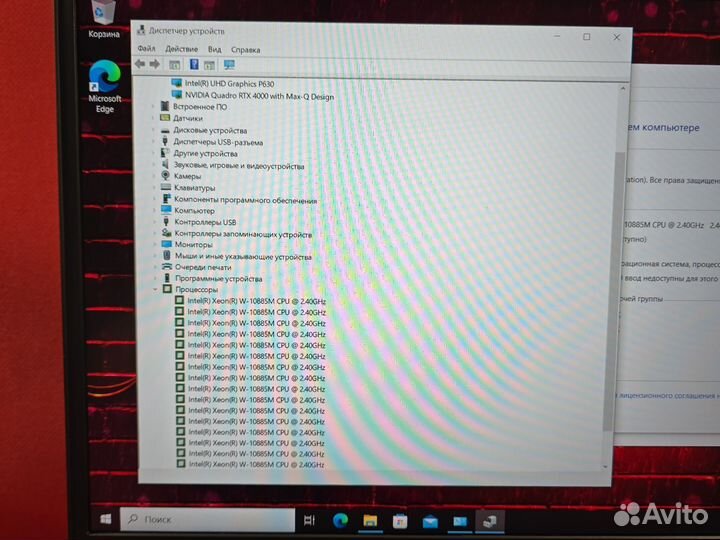720x540 pixels.
Task: Click the scroll down arrow in device list
Action: tap(605, 467)
